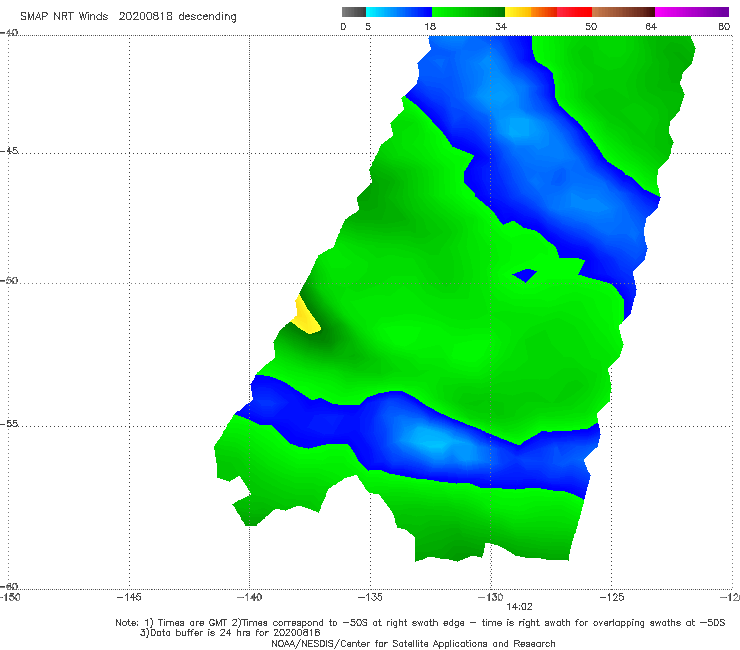Click the colorbar label '64'

coord(651,26)
